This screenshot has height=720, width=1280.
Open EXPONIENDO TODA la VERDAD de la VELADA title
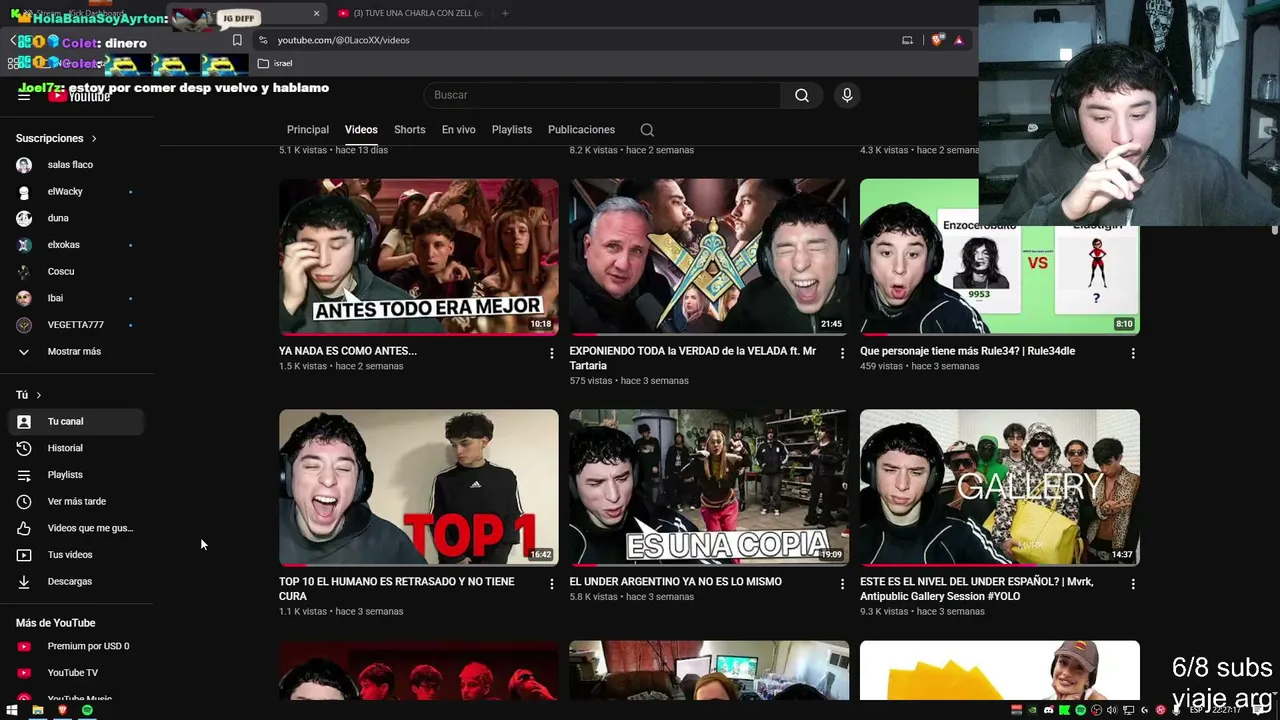pos(693,358)
